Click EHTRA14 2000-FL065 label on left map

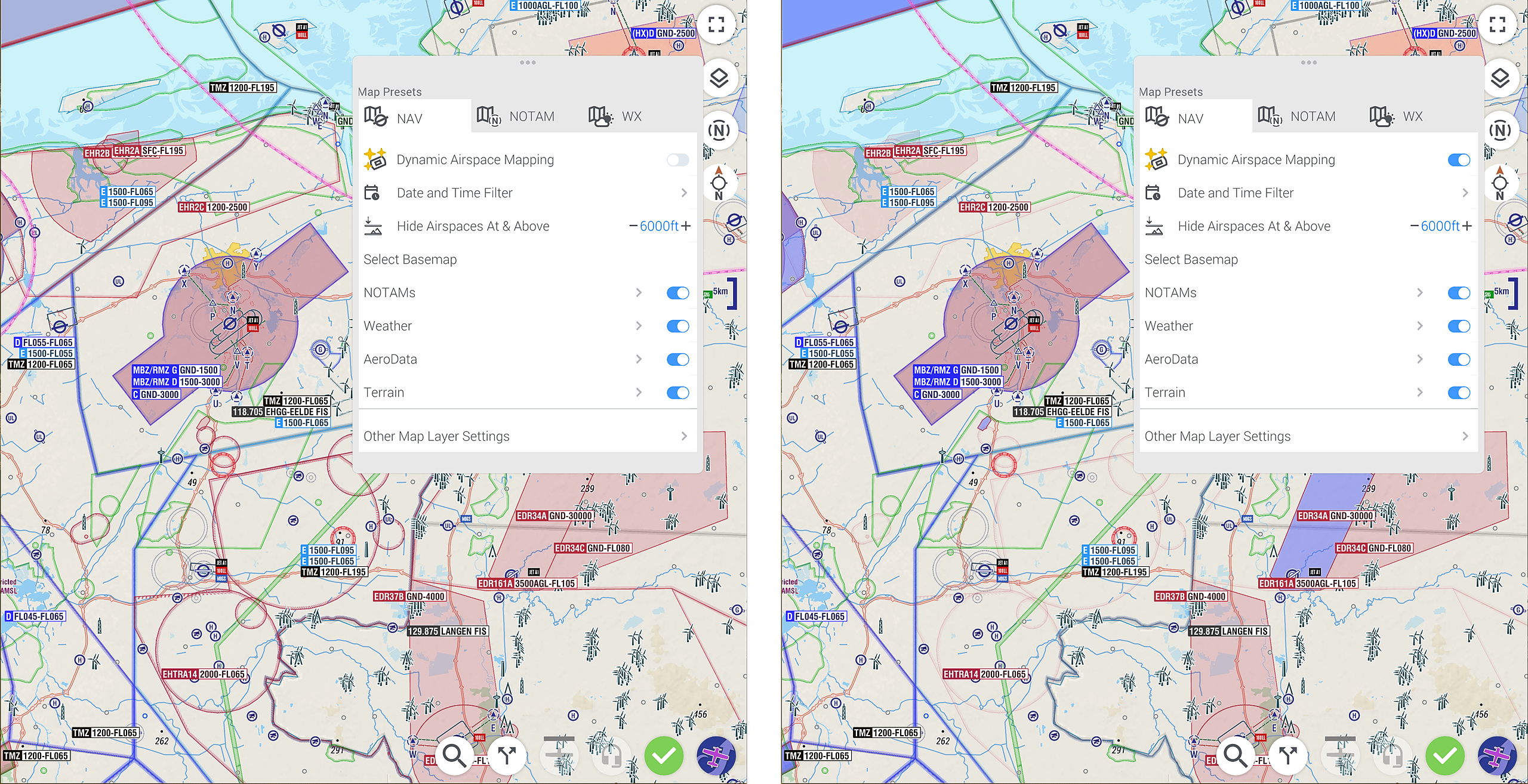coord(204,674)
